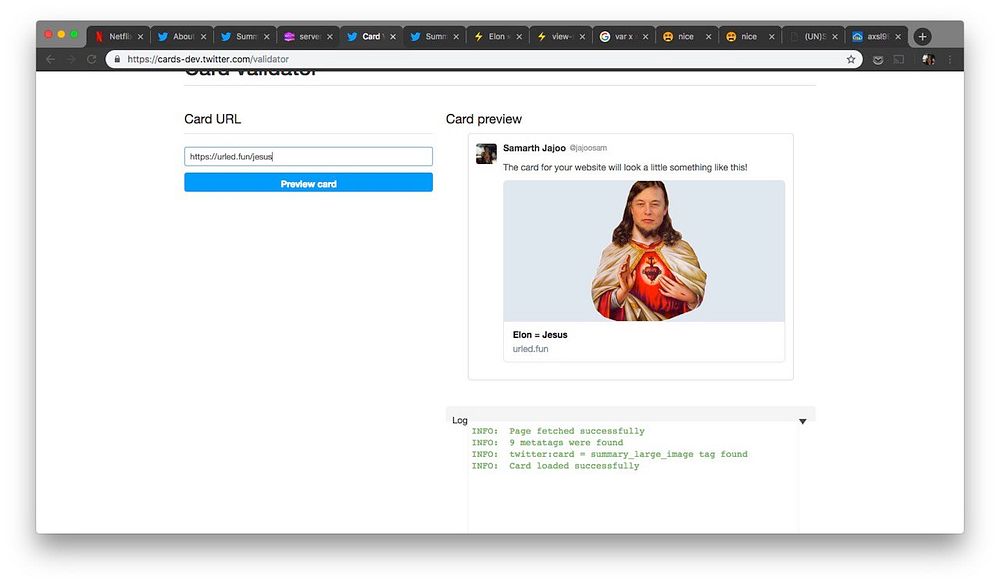Go forward to next page
Image resolution: width=1000 pixels, height=585 pixels.
point(71,59)
